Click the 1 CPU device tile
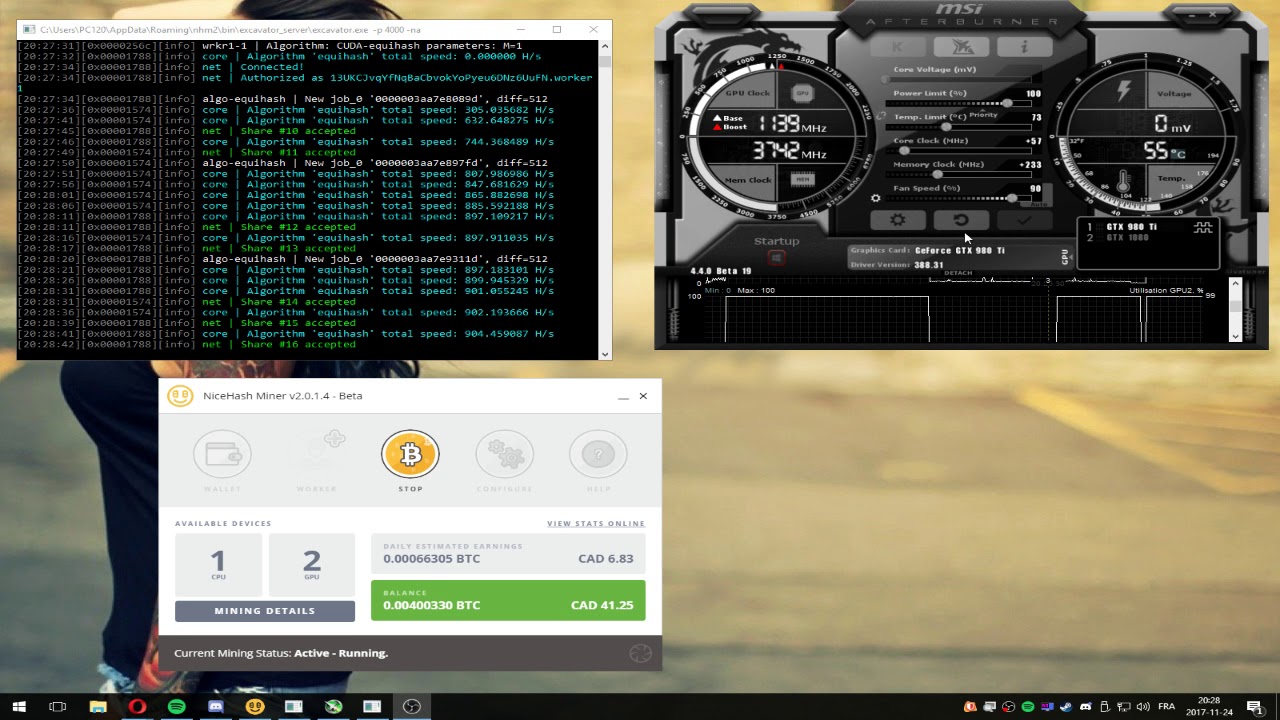Image resolution: width=1280 pixels, height=720 pixels. (x=218, y=564)
